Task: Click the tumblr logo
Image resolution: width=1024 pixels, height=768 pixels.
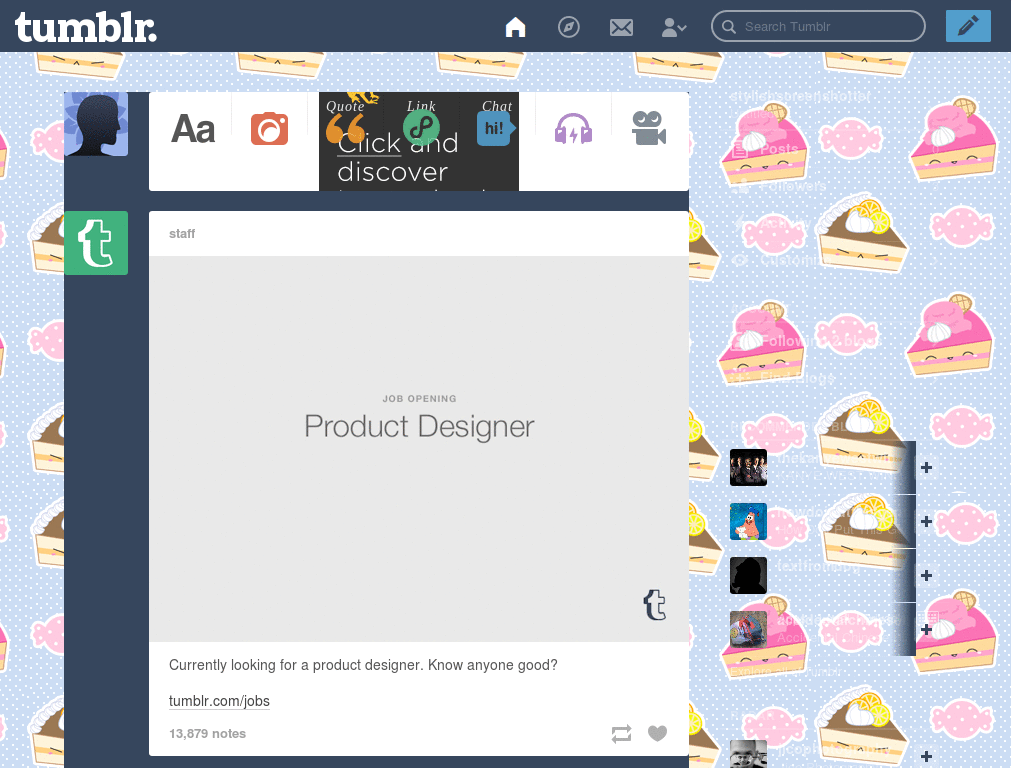Action: tap(86, 28)
